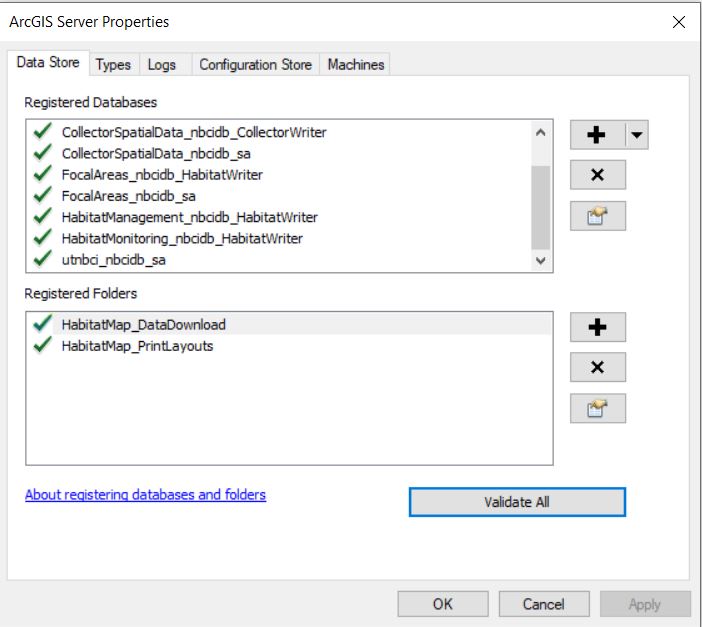This screenshot has width=702, height=627.
Task: Click databases list scroll down arrow
Action: click(540, 261)
